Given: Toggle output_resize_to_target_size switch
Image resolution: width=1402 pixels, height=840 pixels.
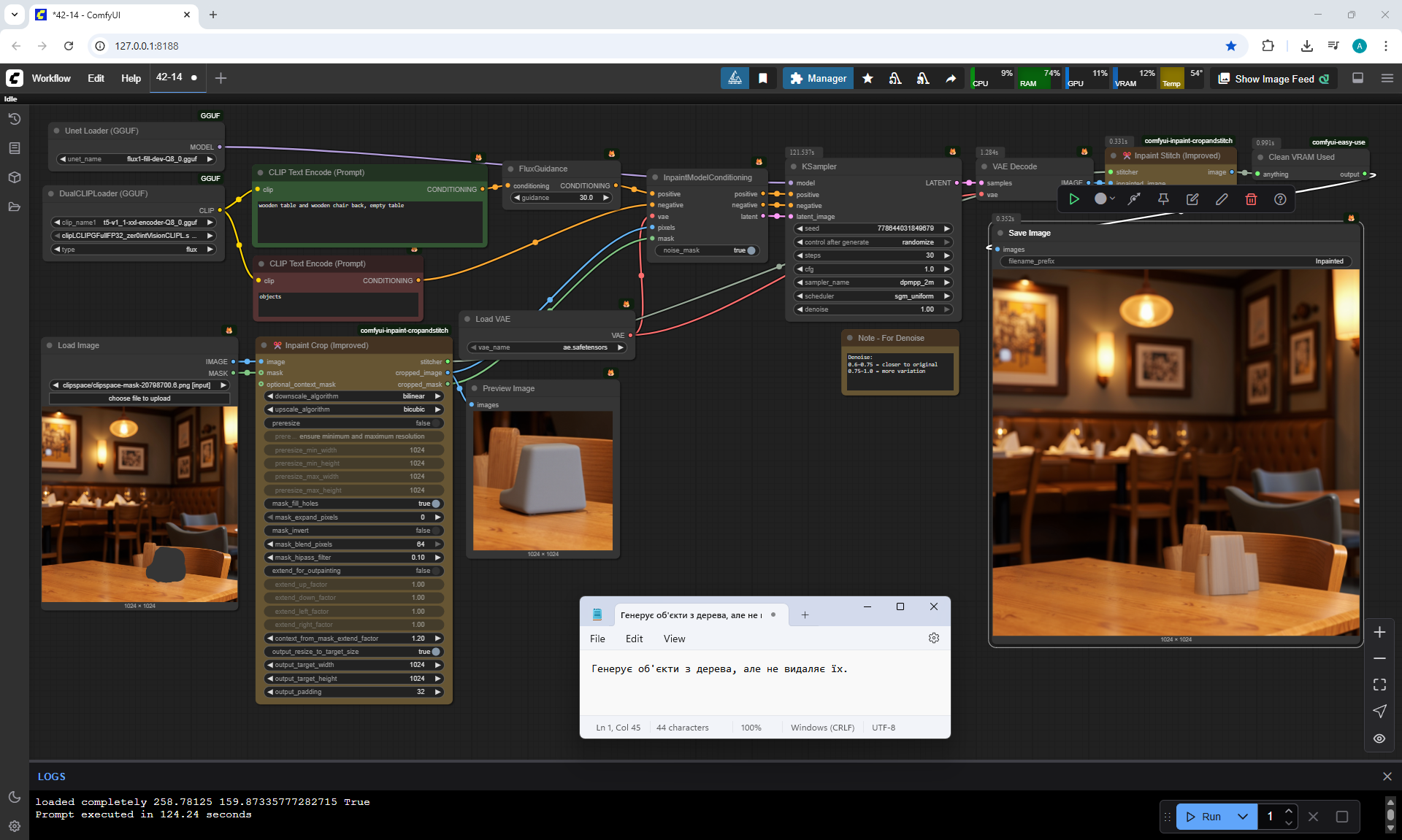Looking at the screenshot, I should (435, 652).
